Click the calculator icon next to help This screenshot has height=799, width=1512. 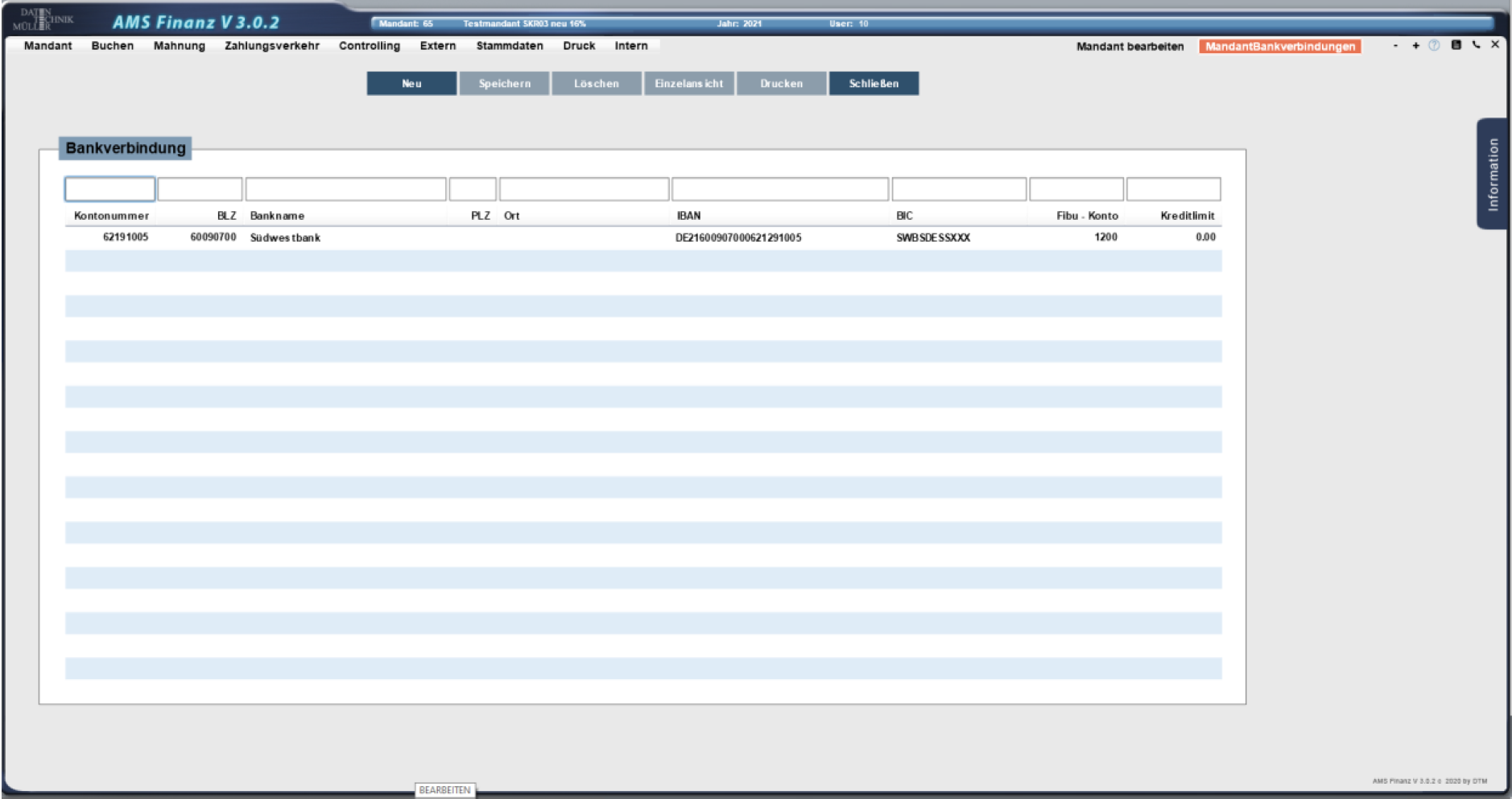coord(1456,45)
